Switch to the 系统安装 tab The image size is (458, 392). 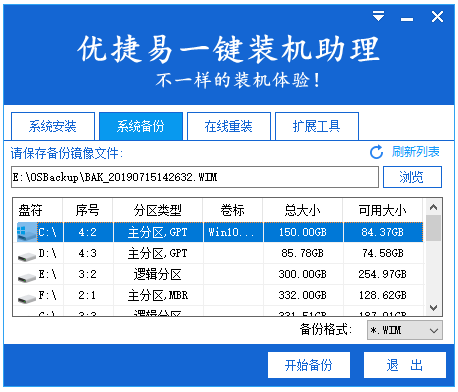click(x=53, y=126)
